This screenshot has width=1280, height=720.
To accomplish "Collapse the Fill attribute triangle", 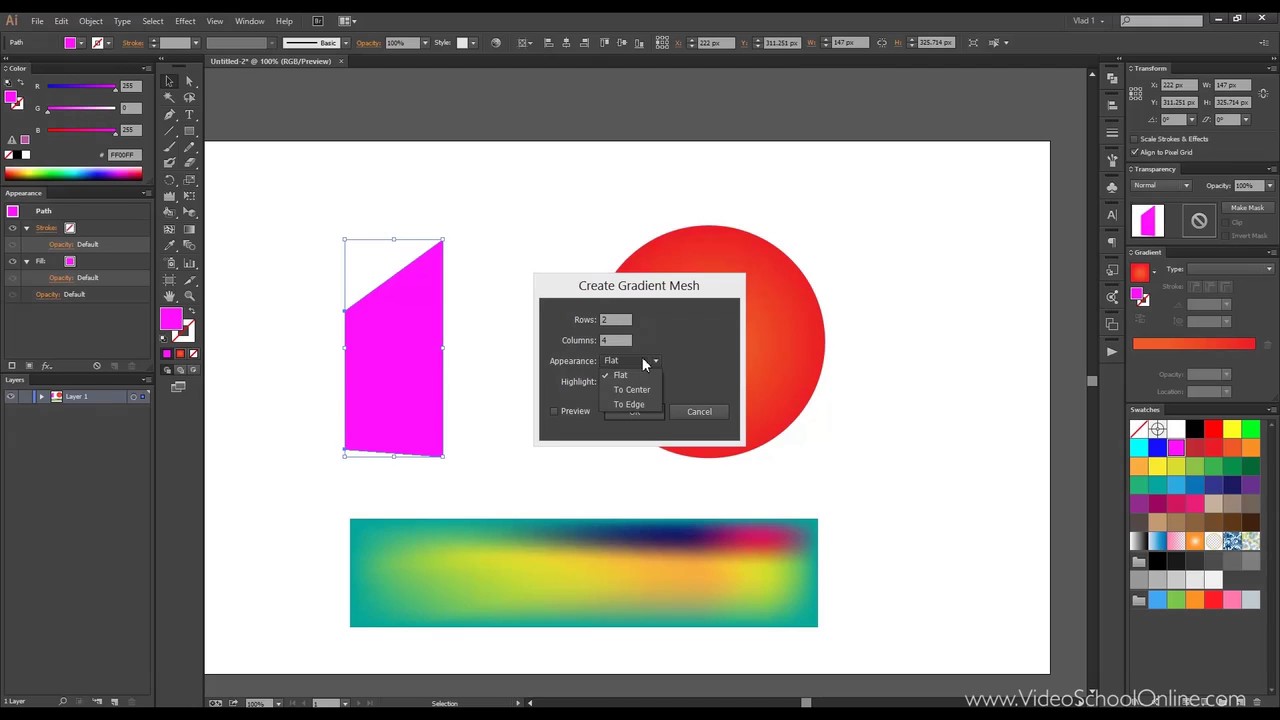I will (27, 261).
